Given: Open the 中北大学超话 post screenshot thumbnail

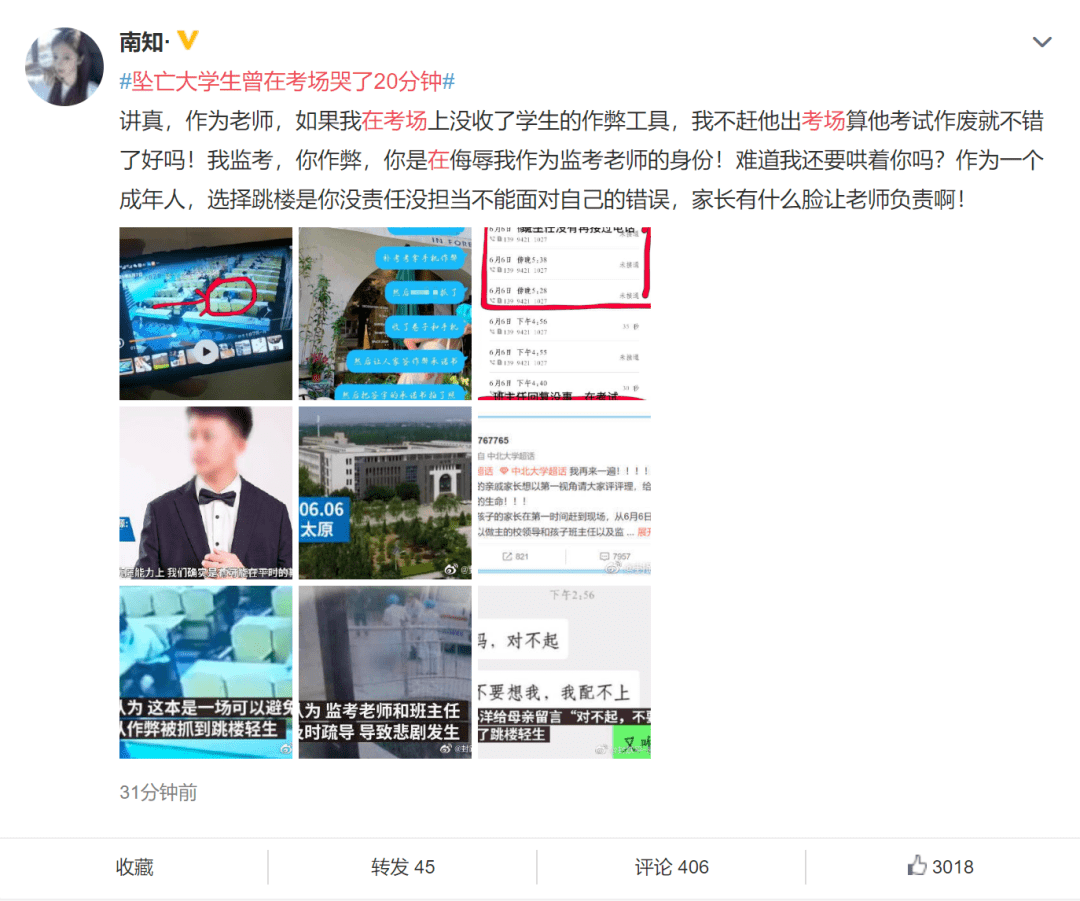Looking at the screenshot, I should [x=564, y=493].
